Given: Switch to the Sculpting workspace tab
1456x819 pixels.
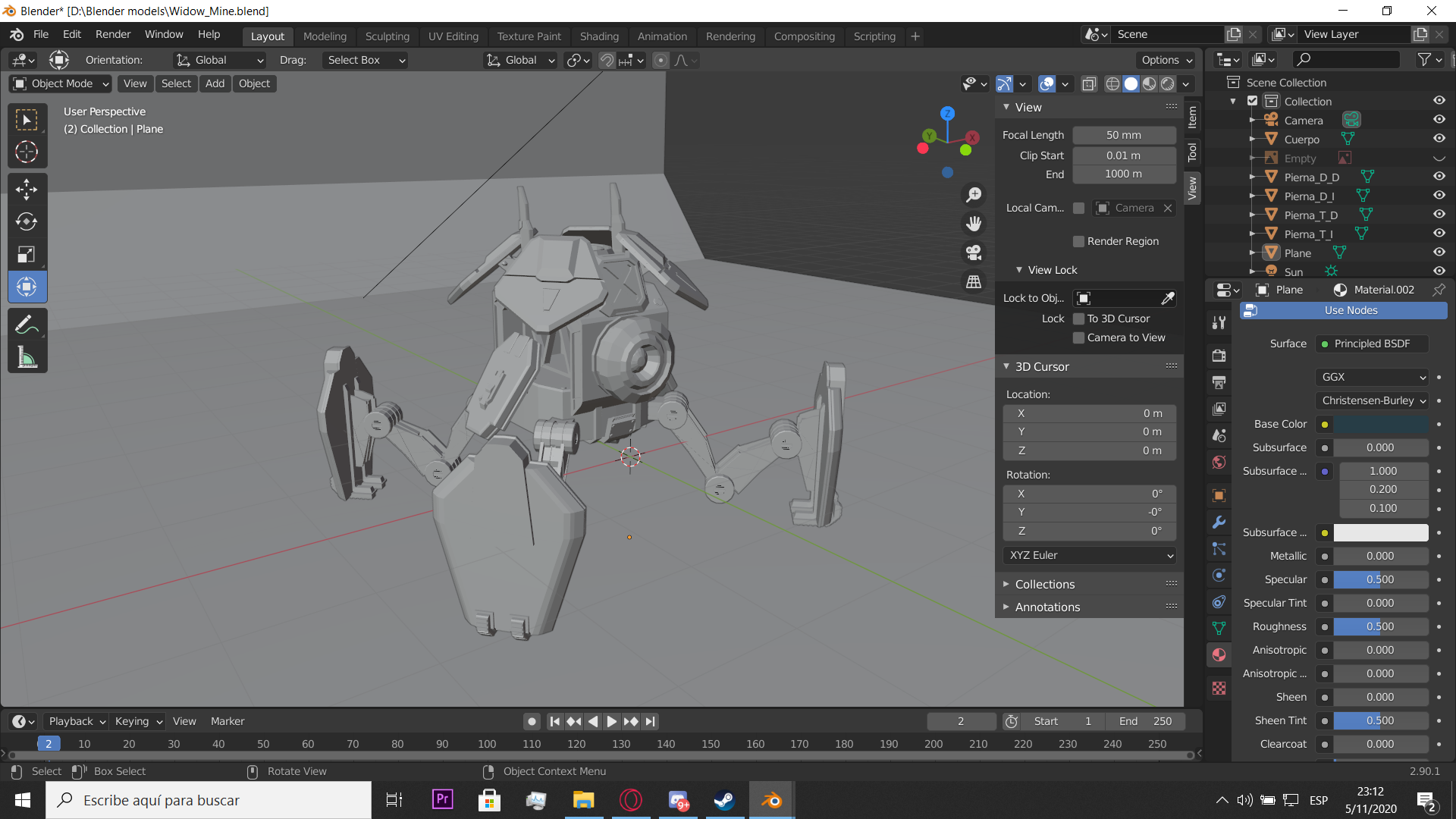Looking at the screenshot, I should (387, 36).
